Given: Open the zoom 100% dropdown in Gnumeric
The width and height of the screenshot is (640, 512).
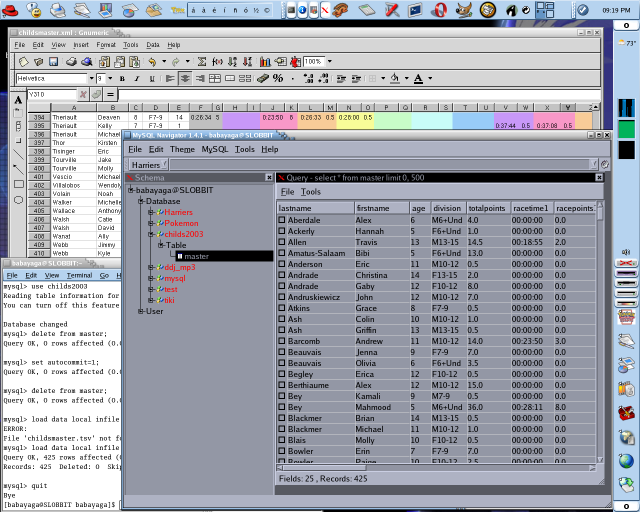Looking at the screenshot, I should pos(329,62).
